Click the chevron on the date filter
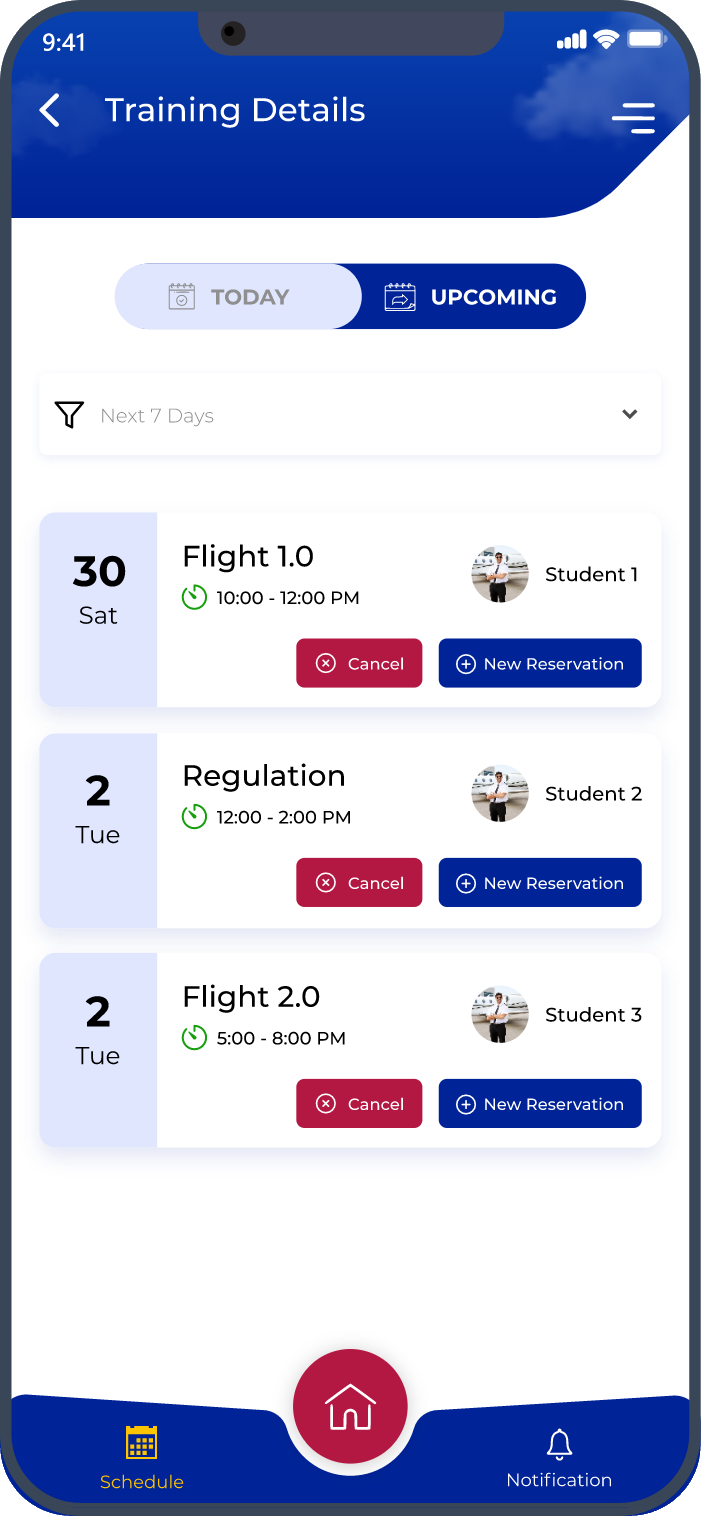 (630, 414)
